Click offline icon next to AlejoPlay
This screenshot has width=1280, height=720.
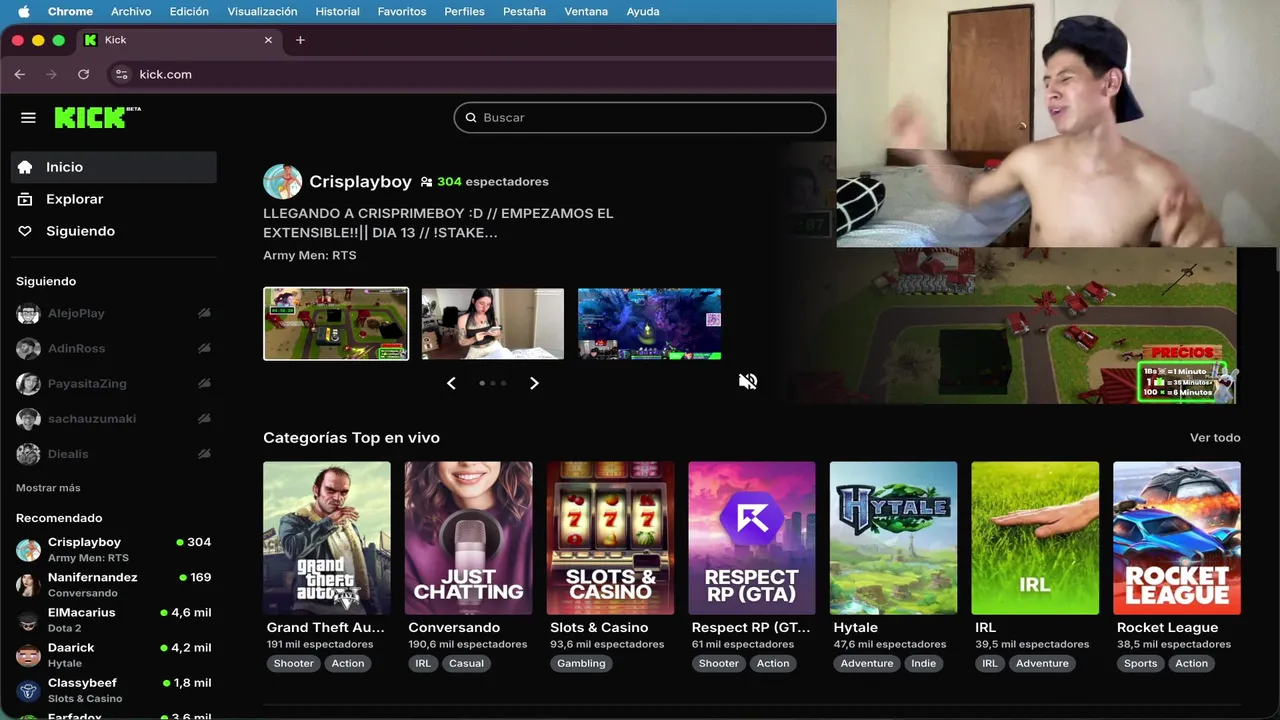click(x=204, y=313)
